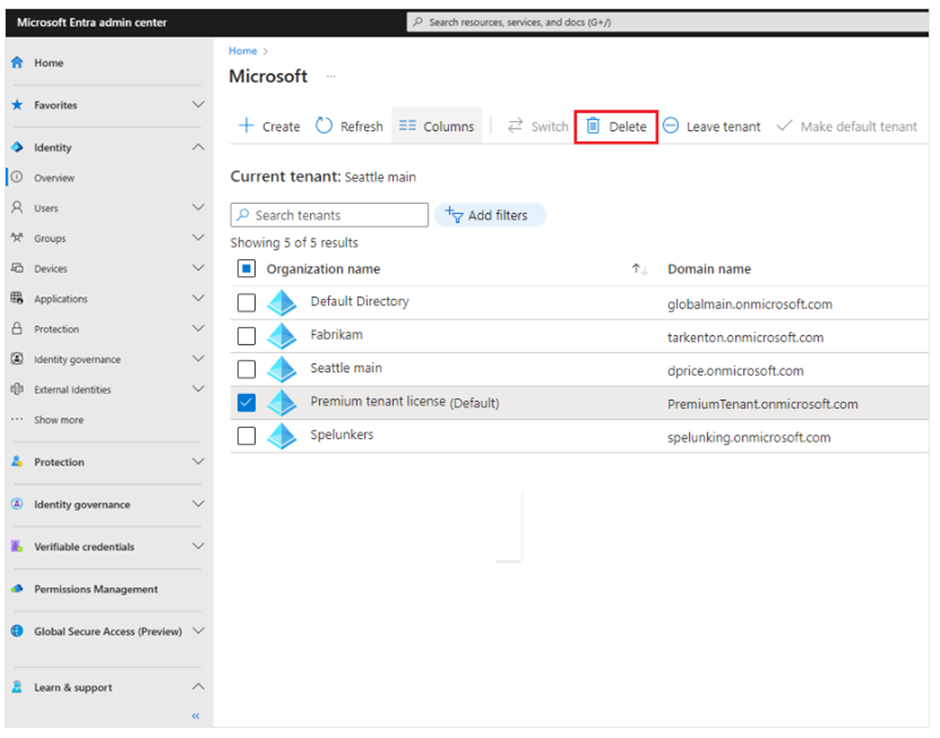Click the Users person icon

[17, 207]
